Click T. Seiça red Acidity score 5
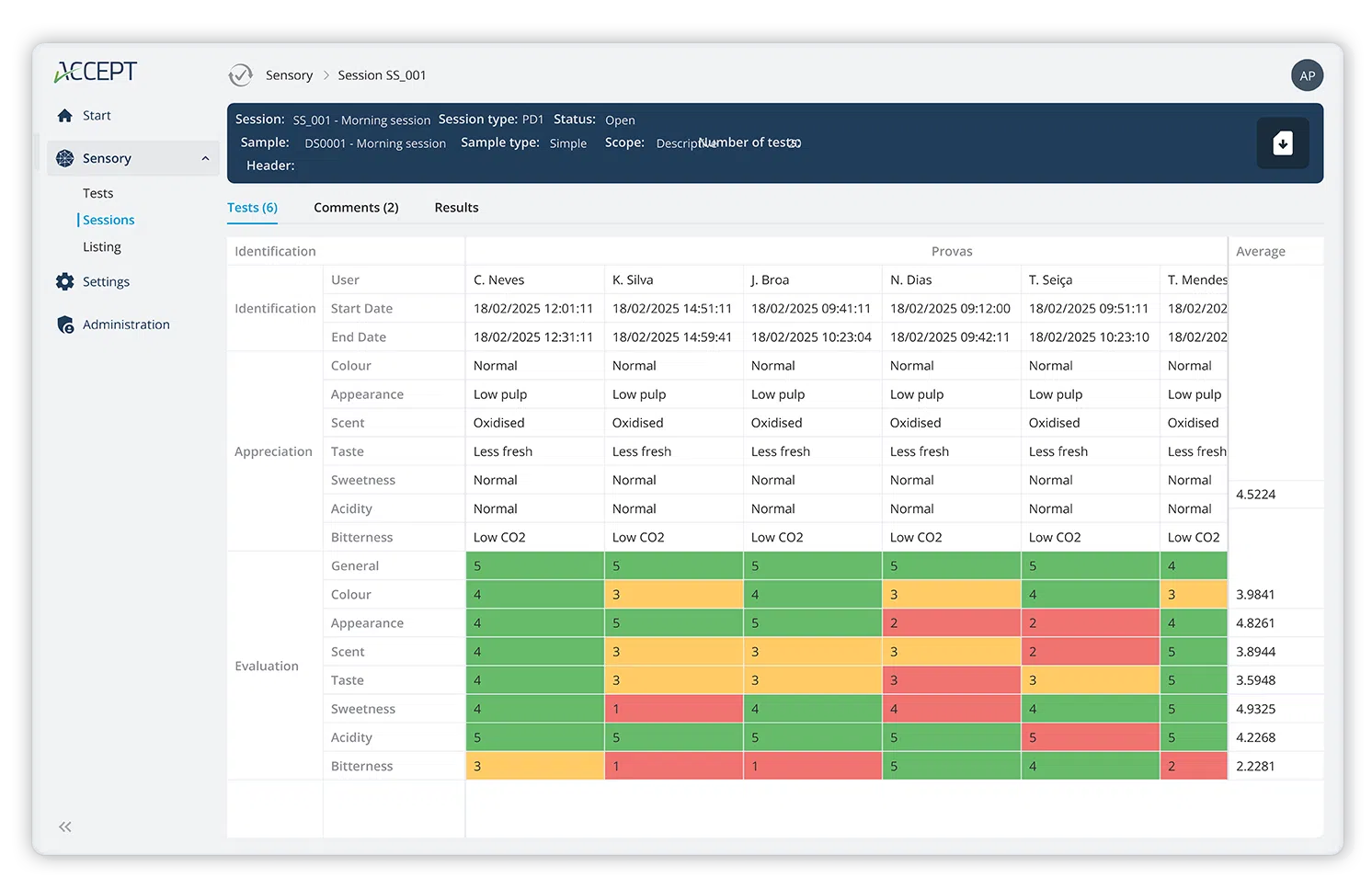1372x889 pixels. coord(1090,737)
